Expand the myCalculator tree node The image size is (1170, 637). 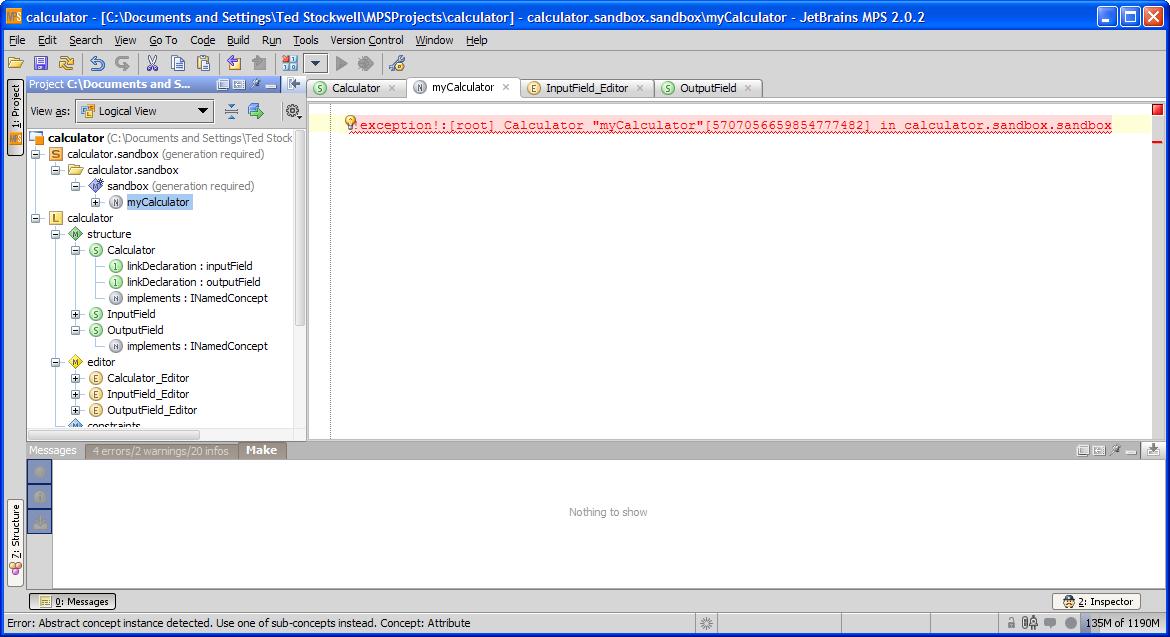96,202
